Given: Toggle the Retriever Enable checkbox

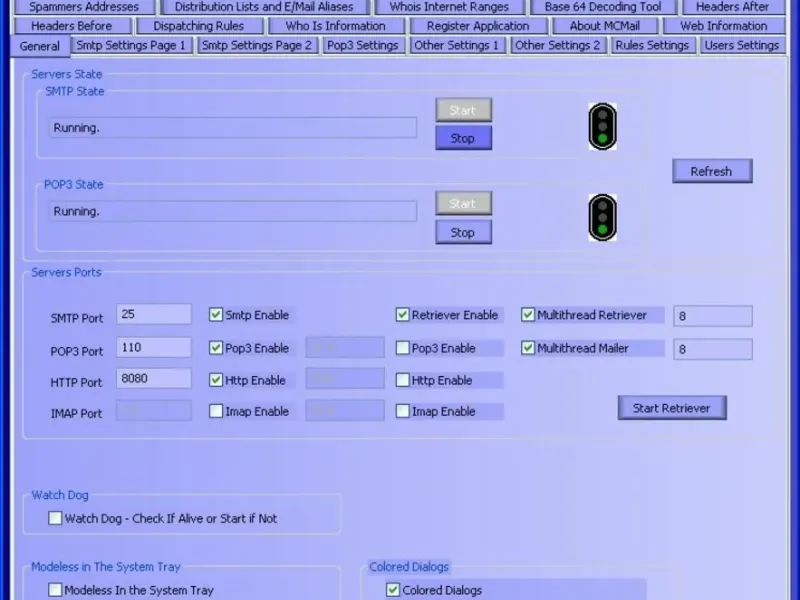Looking at the screenshot, I should point(403,315).
